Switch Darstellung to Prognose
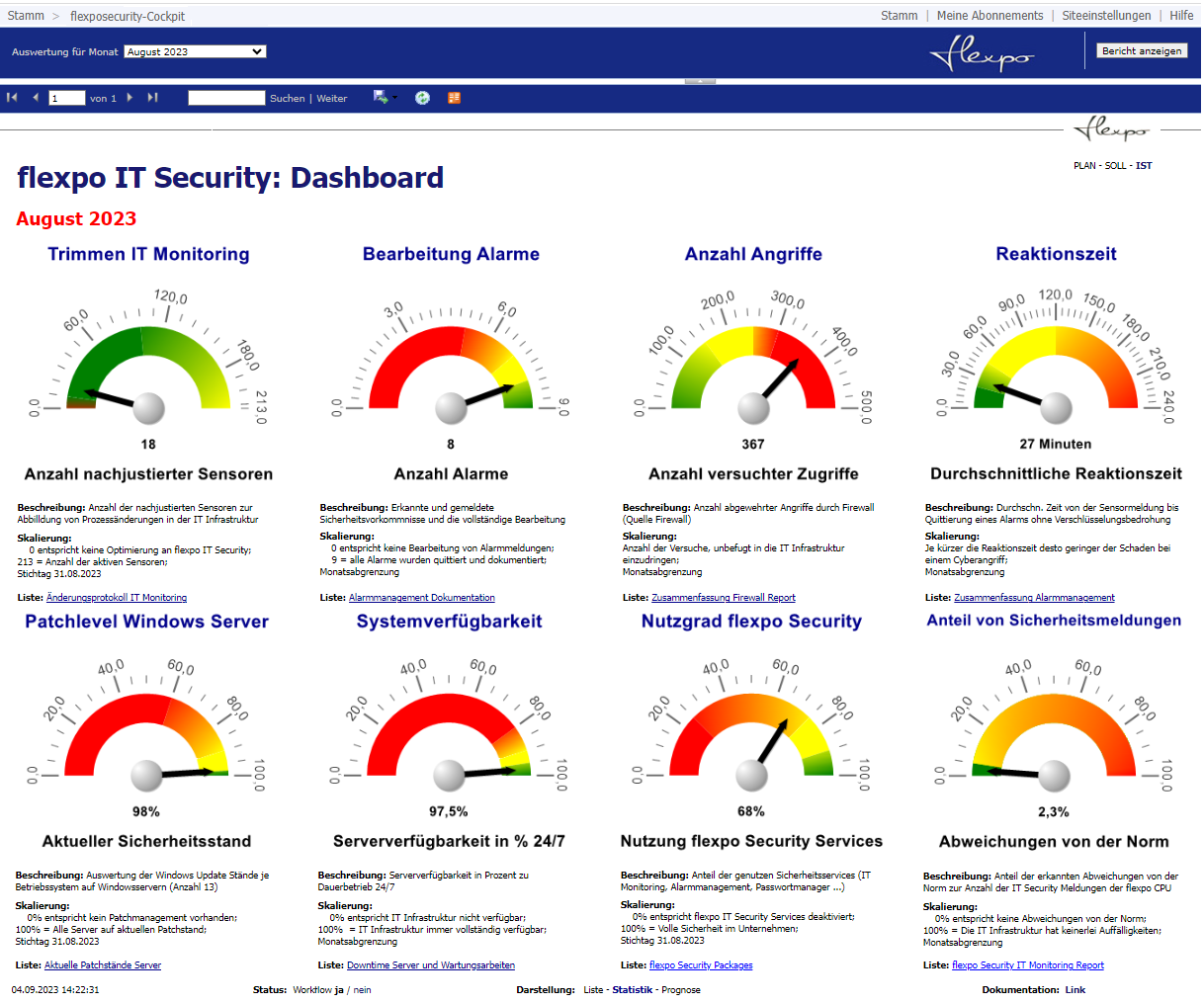The height and width of the screenshot is (1004, 1204). (x=681, y=990)
